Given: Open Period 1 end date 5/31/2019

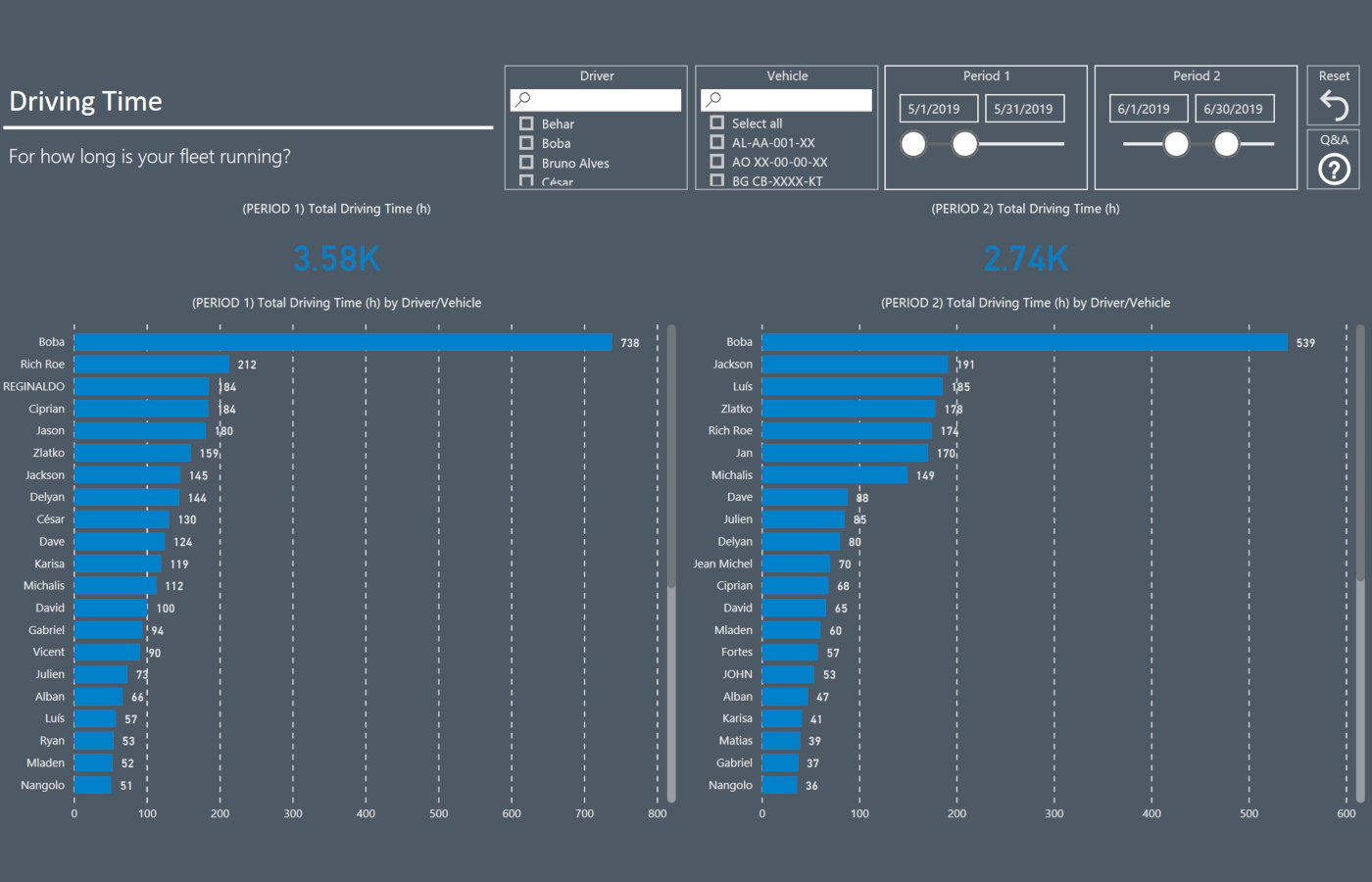Looking at the screenshot, I should [x=1023, y=109].
